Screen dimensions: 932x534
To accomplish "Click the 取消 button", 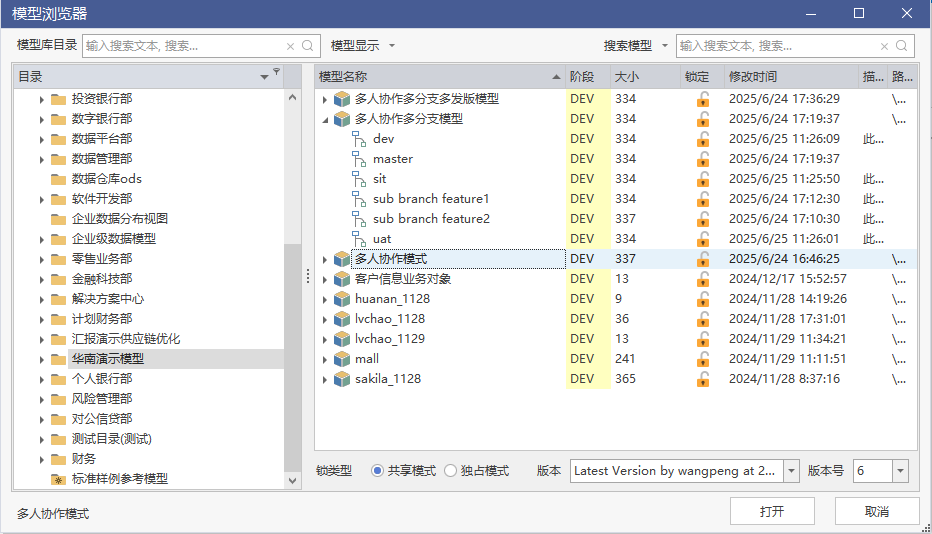I will point(877,511).
